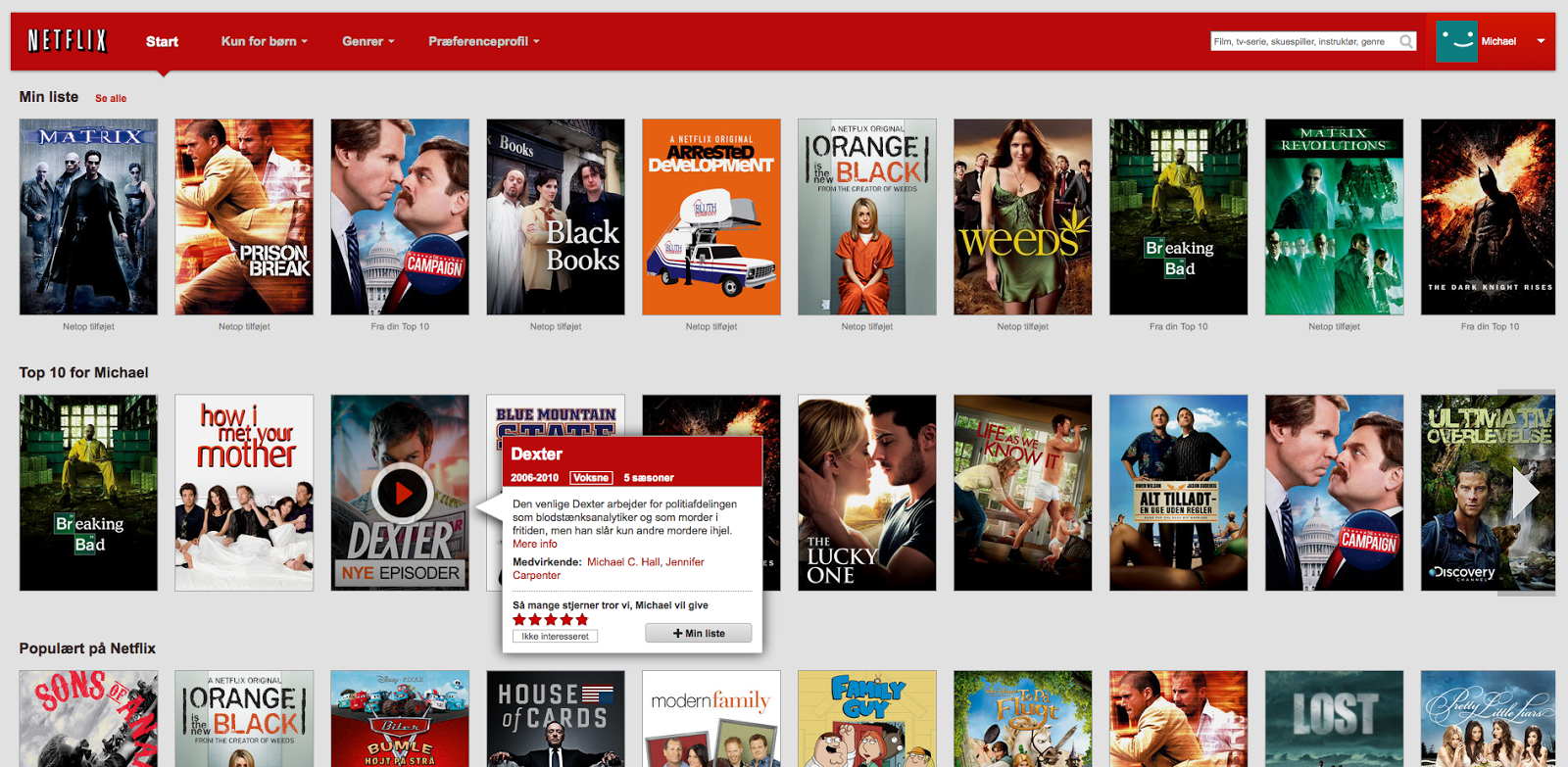1568x767 pixels.
Task: Open the Family Guy poster
Action: tap(867, 719)
